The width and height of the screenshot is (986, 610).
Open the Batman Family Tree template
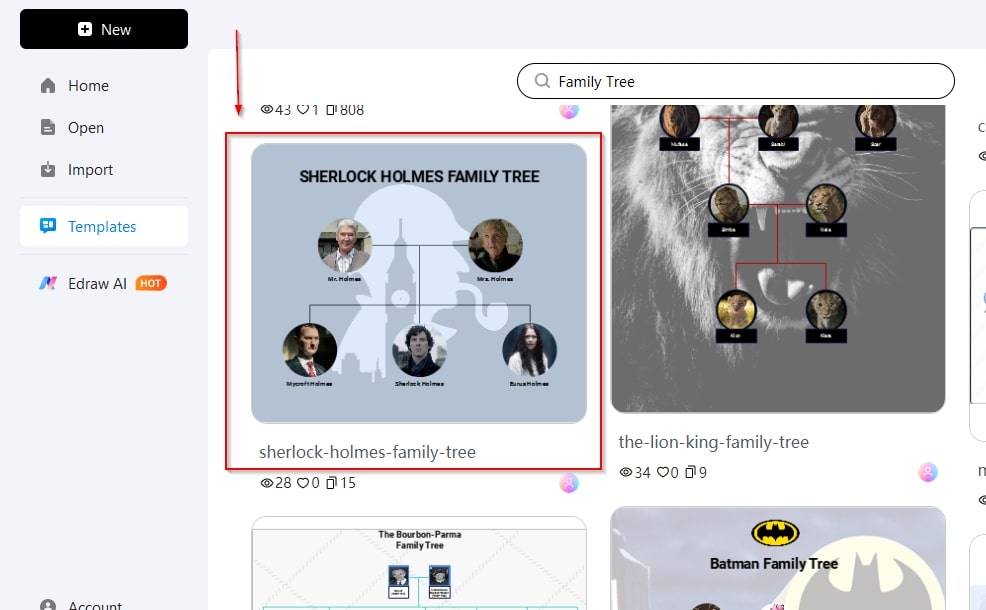point(778,558)
